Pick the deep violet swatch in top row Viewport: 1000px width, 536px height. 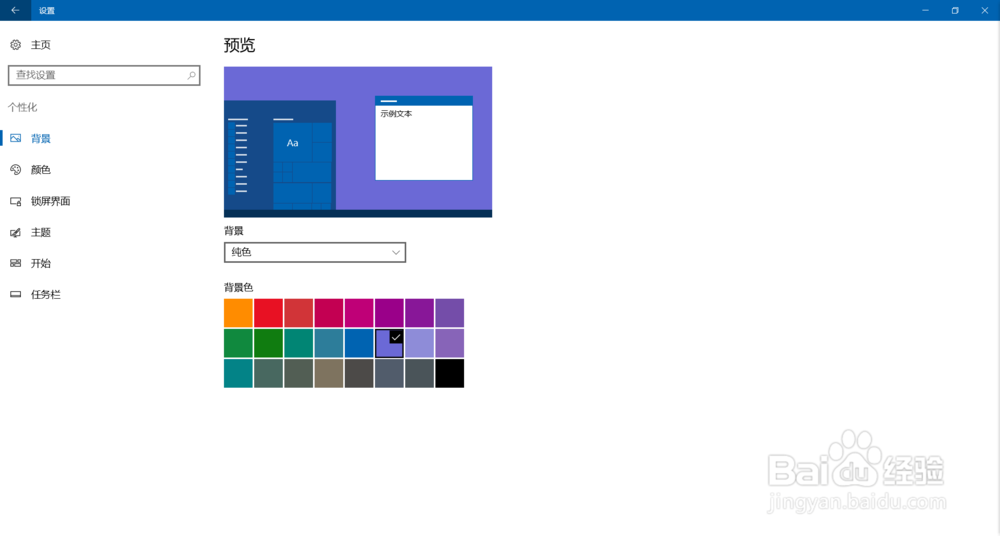click(x=420, y=313)
